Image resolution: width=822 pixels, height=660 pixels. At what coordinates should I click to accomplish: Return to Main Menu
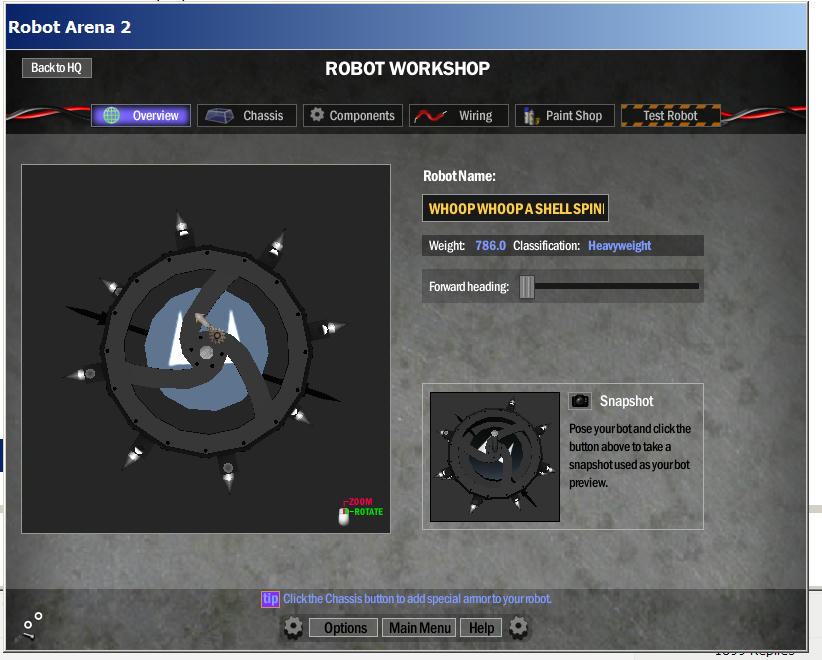[x=419, y=627]
